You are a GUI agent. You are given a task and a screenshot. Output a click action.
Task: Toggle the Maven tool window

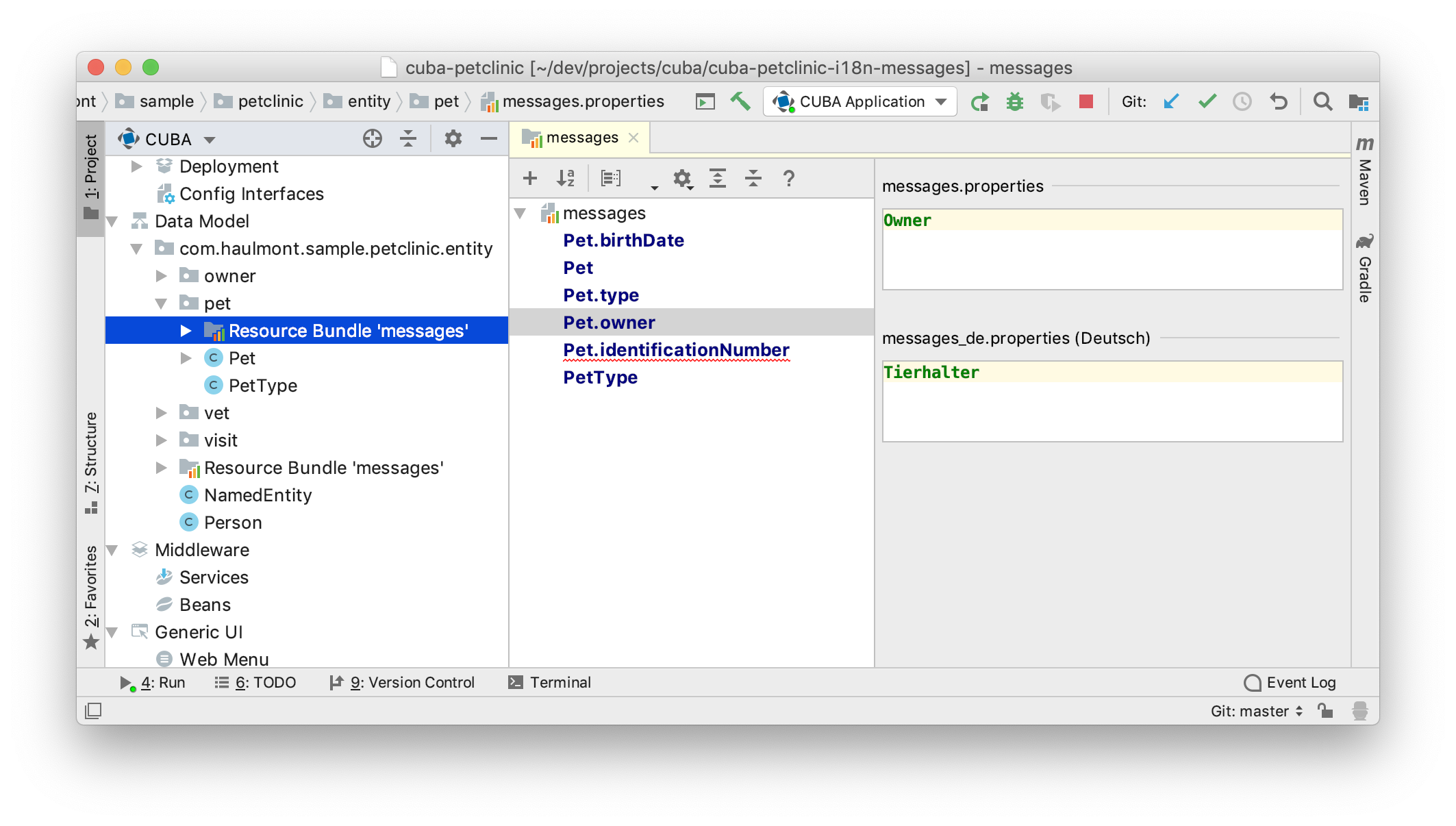pos(1364,171)
